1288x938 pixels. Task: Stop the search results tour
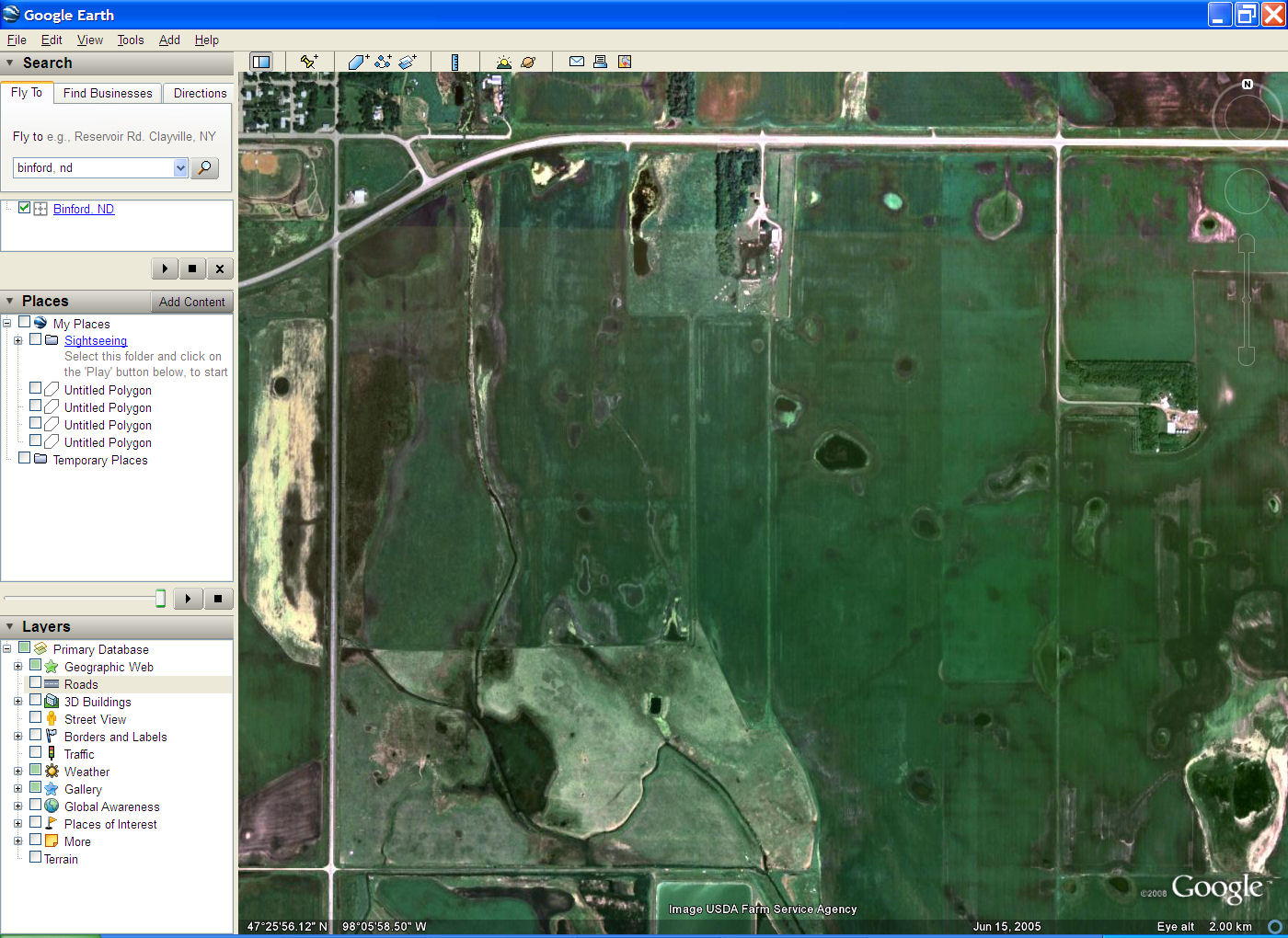coord(192,269)
